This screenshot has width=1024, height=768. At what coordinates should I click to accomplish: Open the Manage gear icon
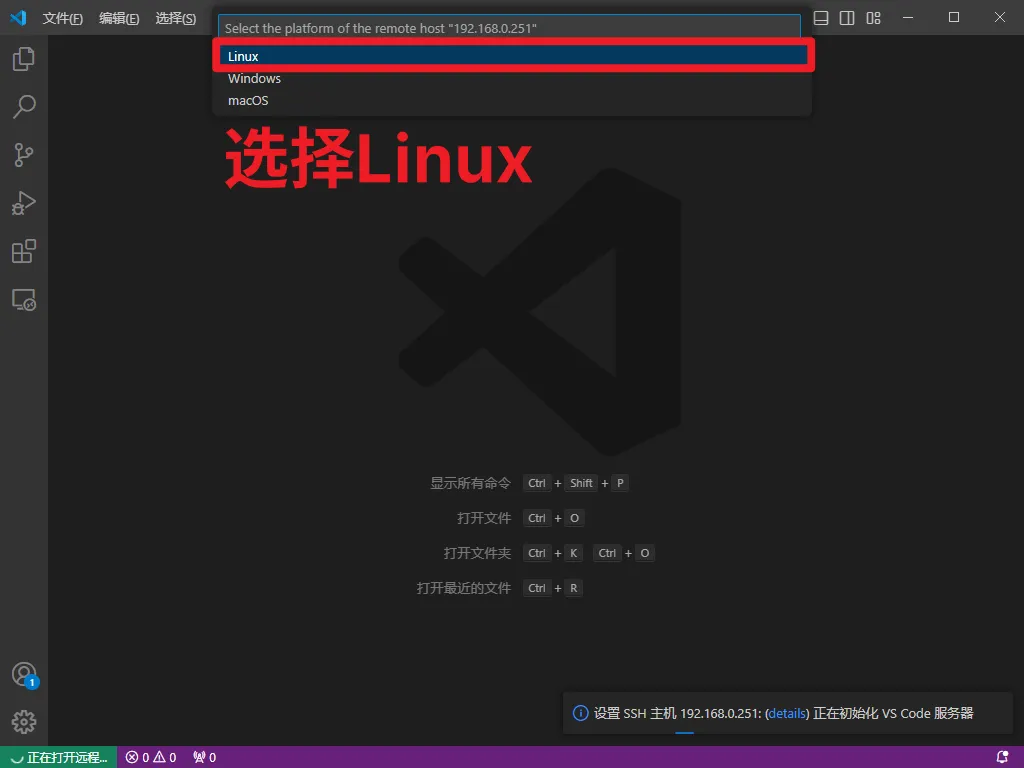coord(24,722)
